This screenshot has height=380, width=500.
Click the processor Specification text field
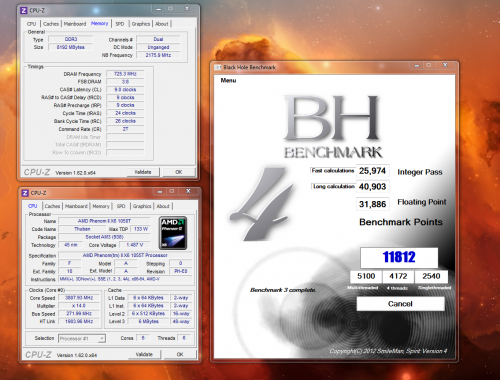coord(125,255)
